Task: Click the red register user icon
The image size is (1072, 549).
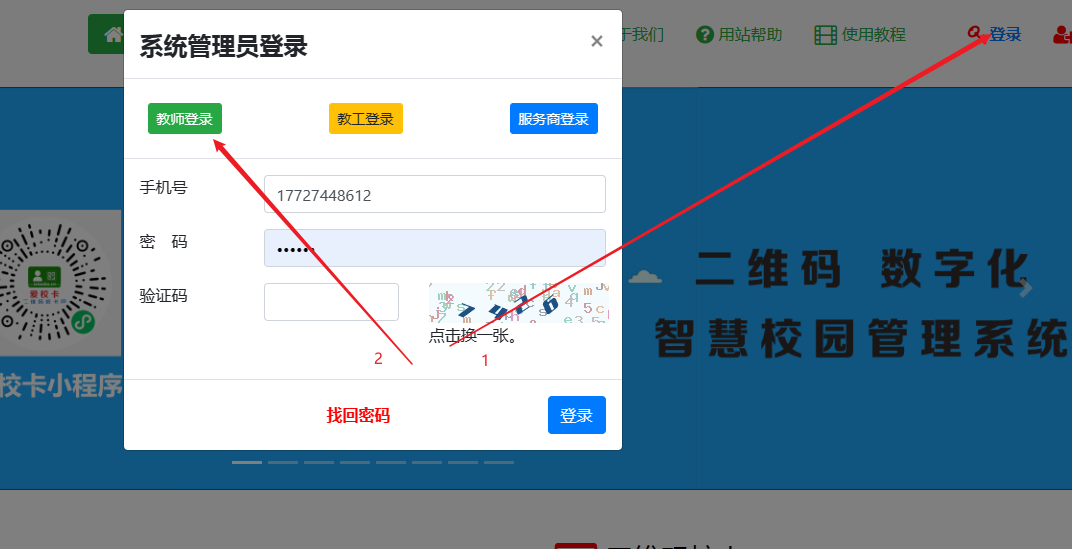Action: 1062,35
